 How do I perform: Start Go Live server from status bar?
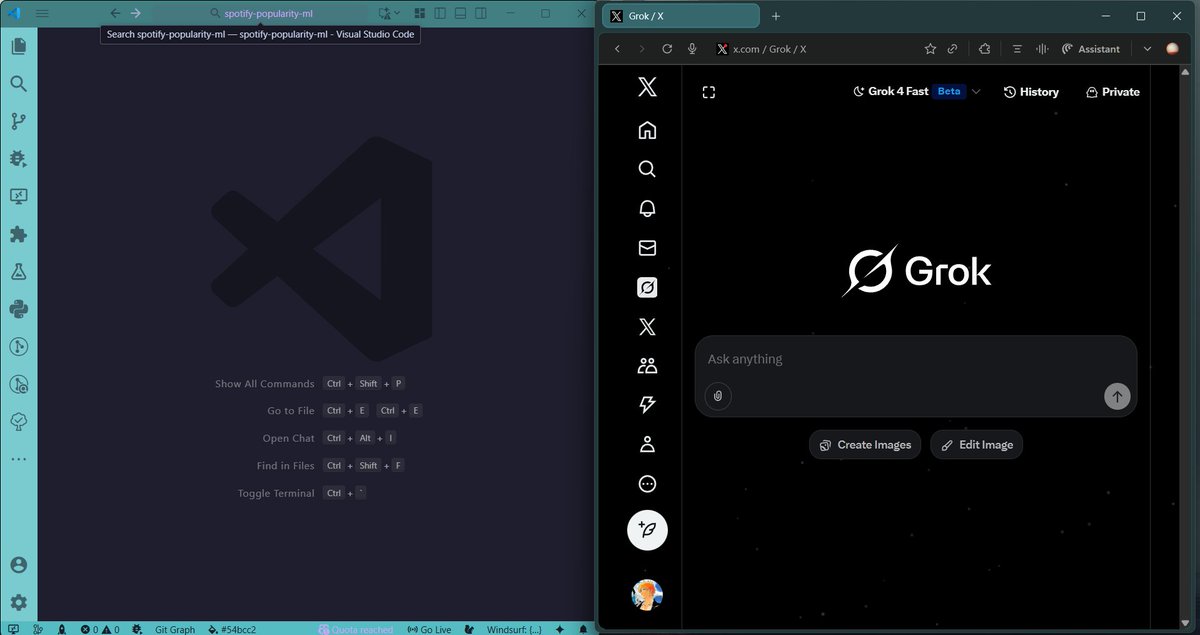click(x=429, y=629)
